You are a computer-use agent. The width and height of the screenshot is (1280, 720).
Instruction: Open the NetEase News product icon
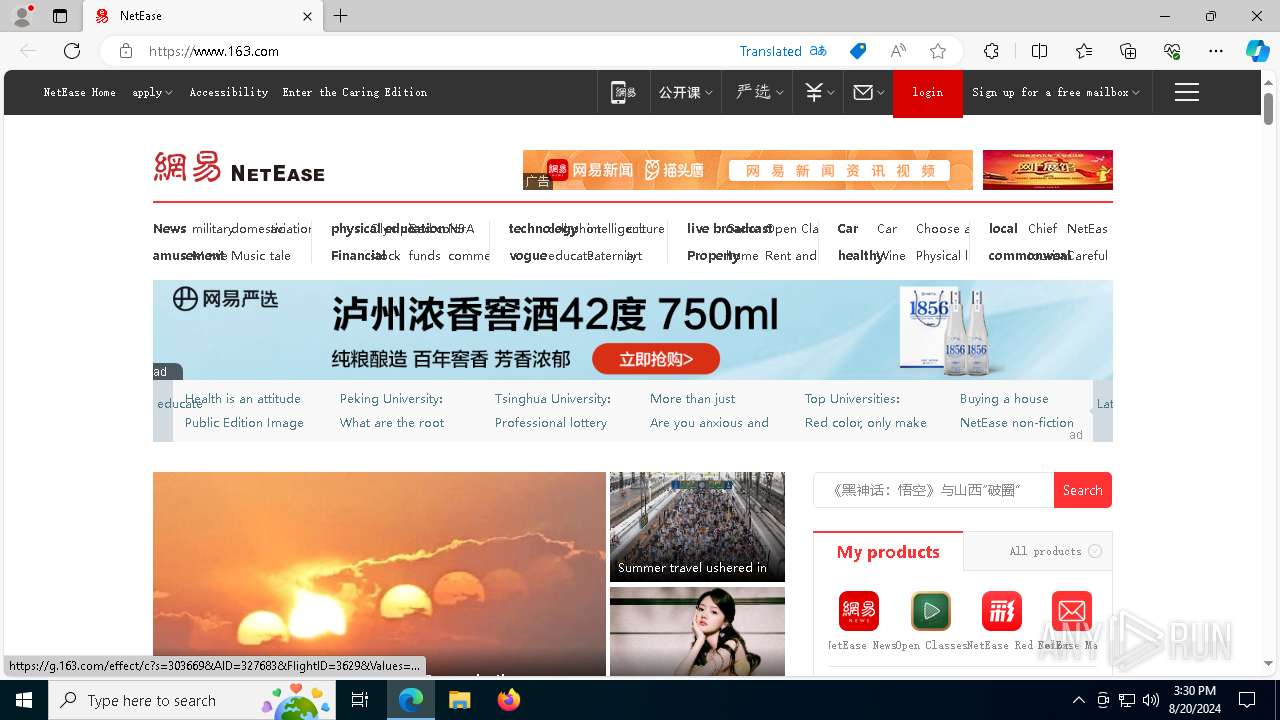pos(859,611)
